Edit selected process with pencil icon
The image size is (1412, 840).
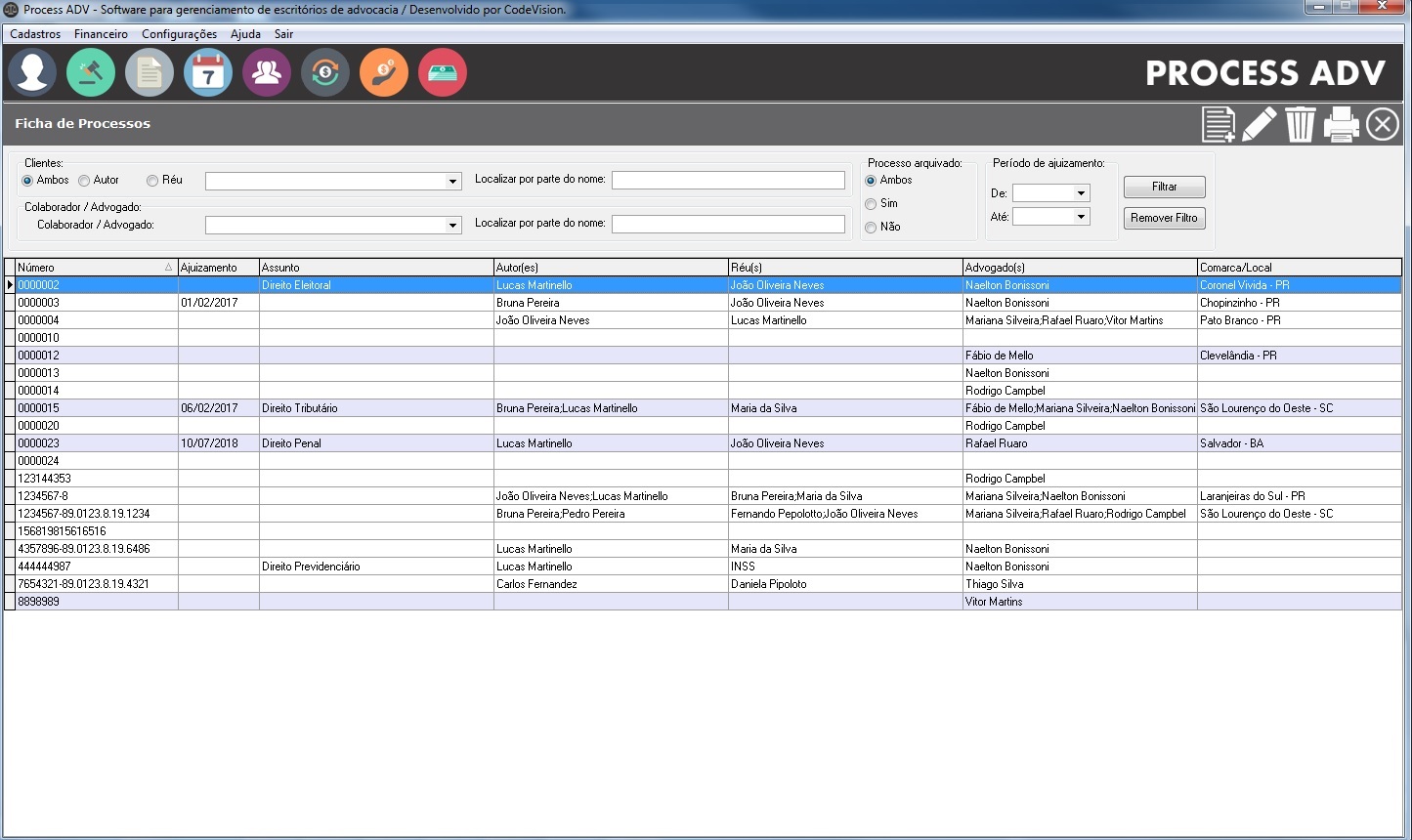[x=1259, y=125]
